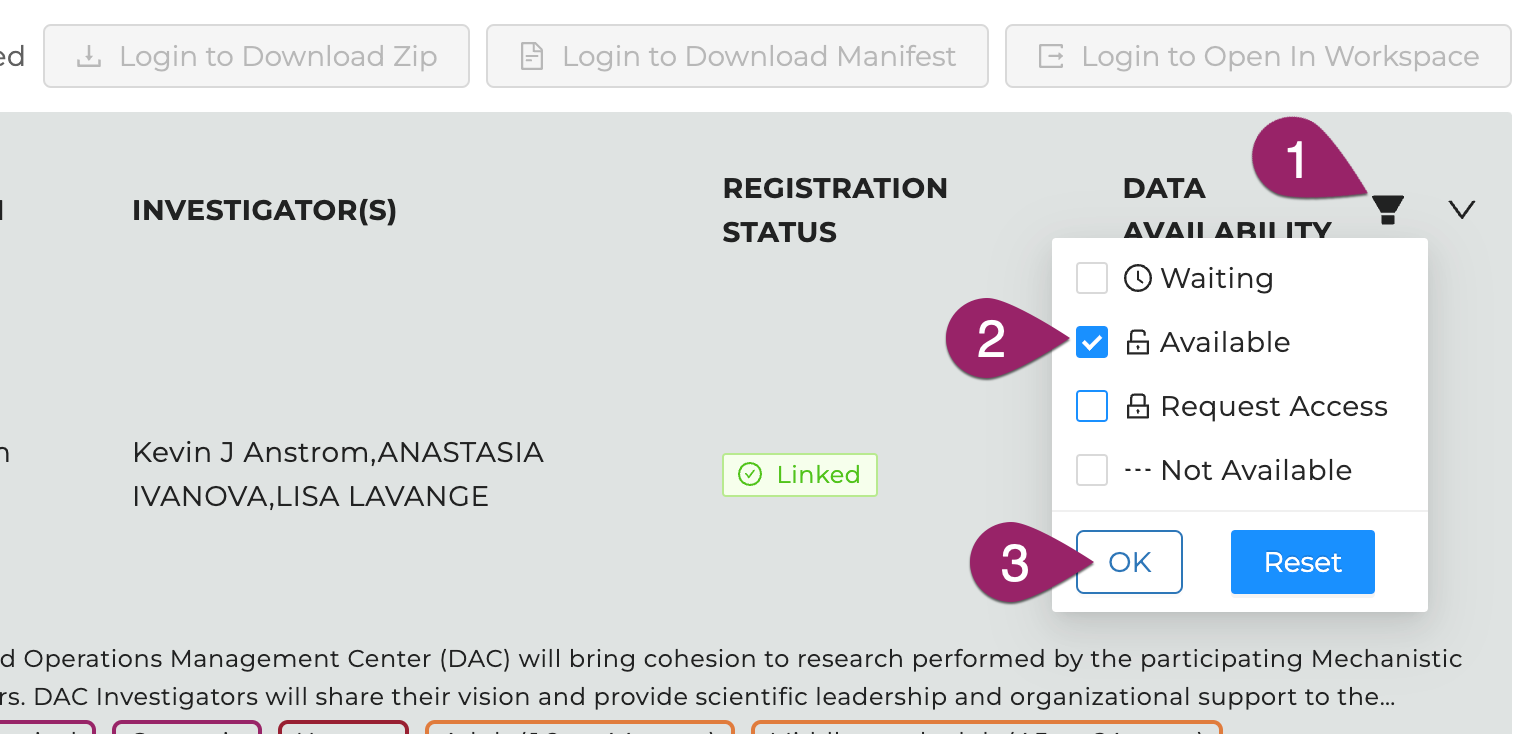Screen dimensions: 1536x734
Task: Uncheck the Available filter checkbox
Action: point(1092,342)
